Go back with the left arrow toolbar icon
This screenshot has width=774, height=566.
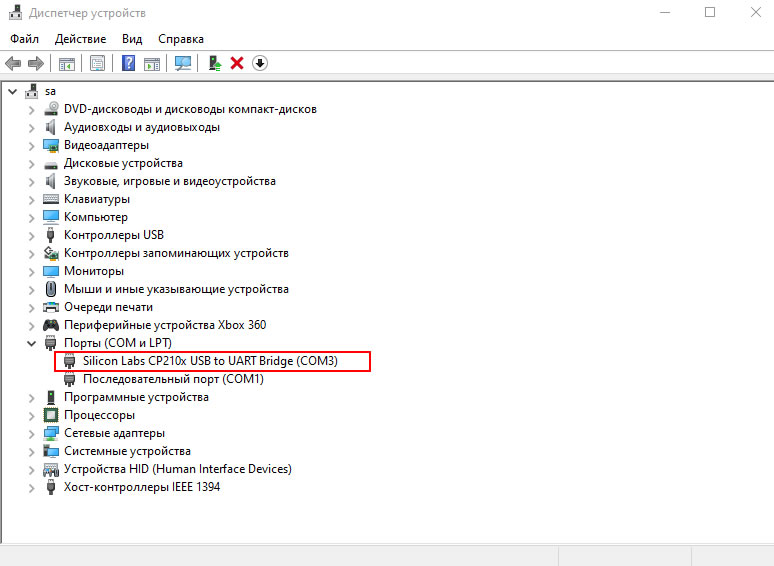(13, 63)
